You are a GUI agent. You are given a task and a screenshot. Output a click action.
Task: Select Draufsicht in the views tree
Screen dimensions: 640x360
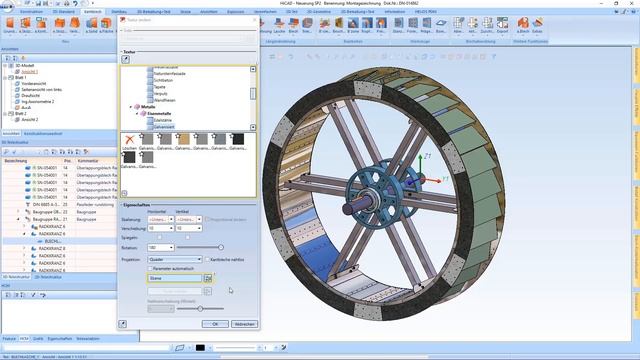click(x=31, y=96)
